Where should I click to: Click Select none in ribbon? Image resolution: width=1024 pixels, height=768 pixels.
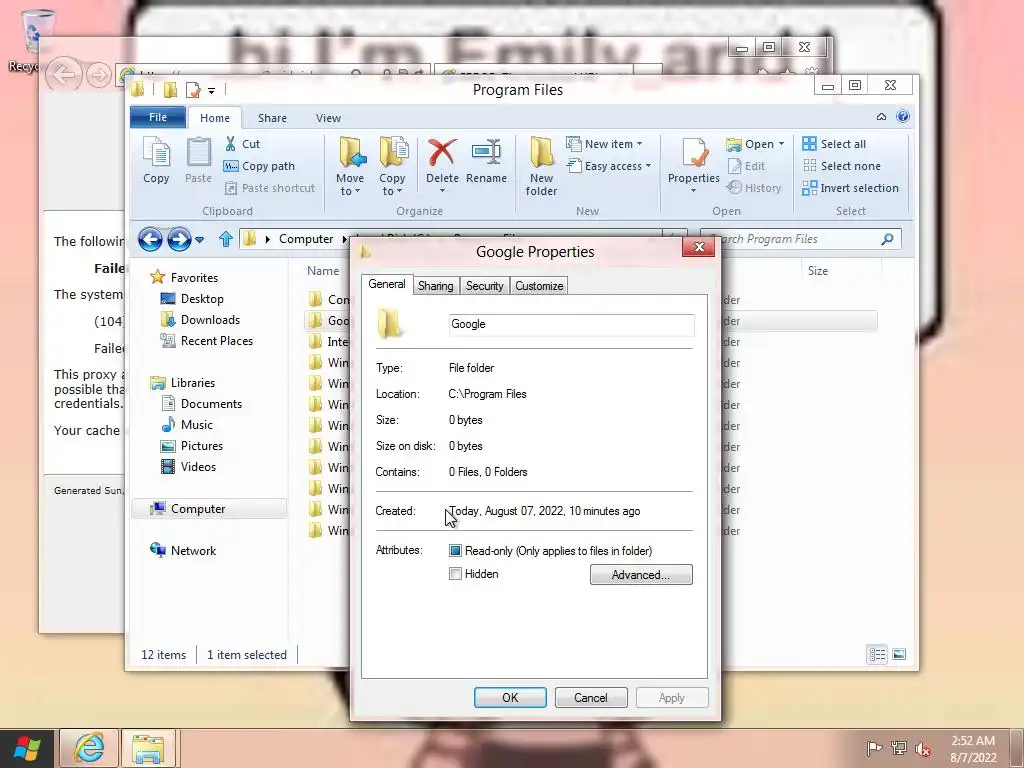pyautogui.click(x=841, y=166)
